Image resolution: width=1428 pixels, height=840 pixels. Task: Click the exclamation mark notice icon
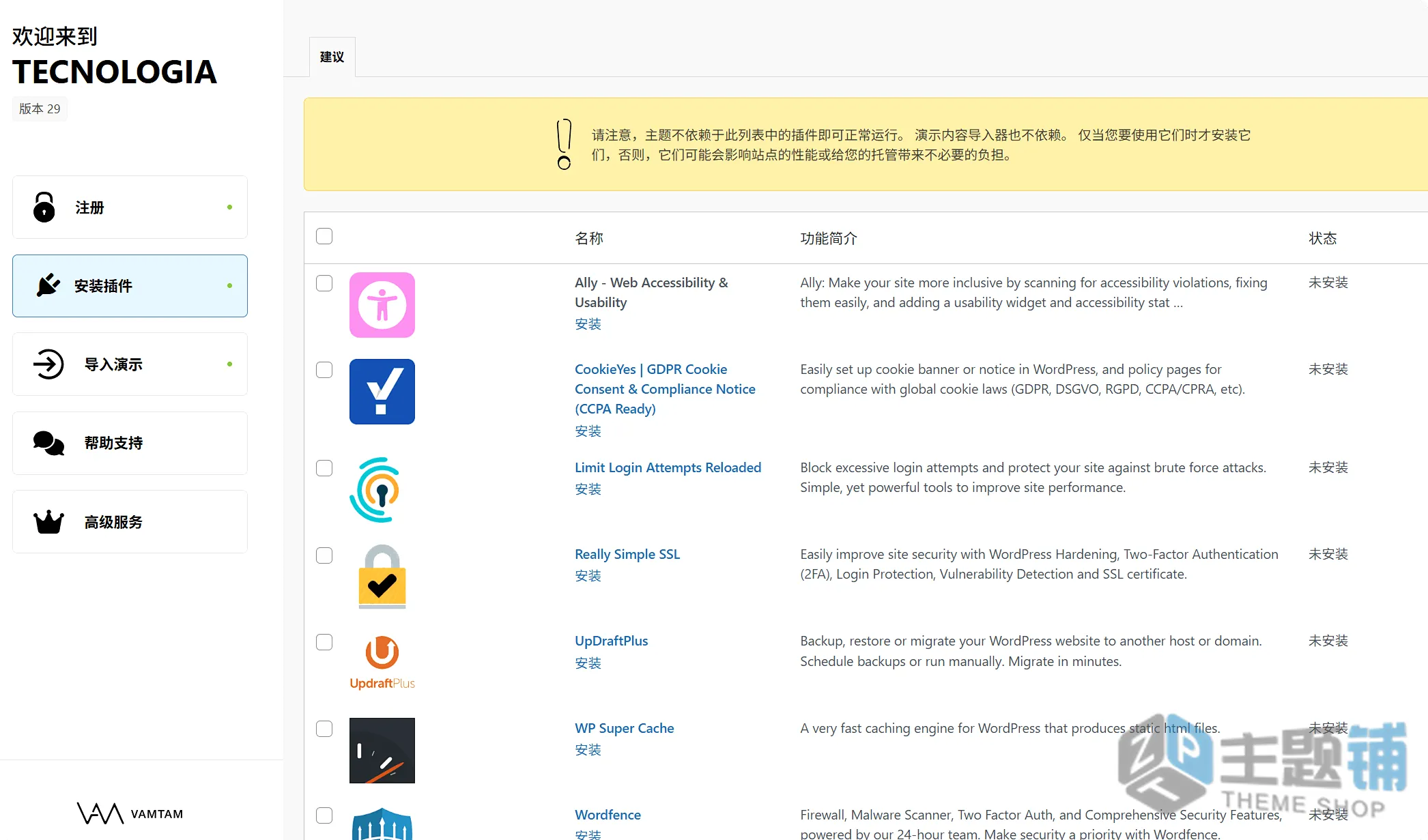564,144
